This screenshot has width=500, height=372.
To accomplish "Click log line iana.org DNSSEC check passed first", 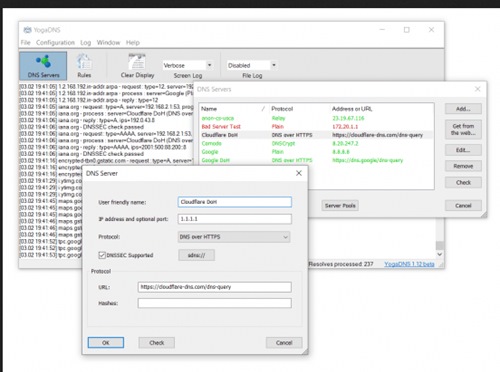I will 82,127.
